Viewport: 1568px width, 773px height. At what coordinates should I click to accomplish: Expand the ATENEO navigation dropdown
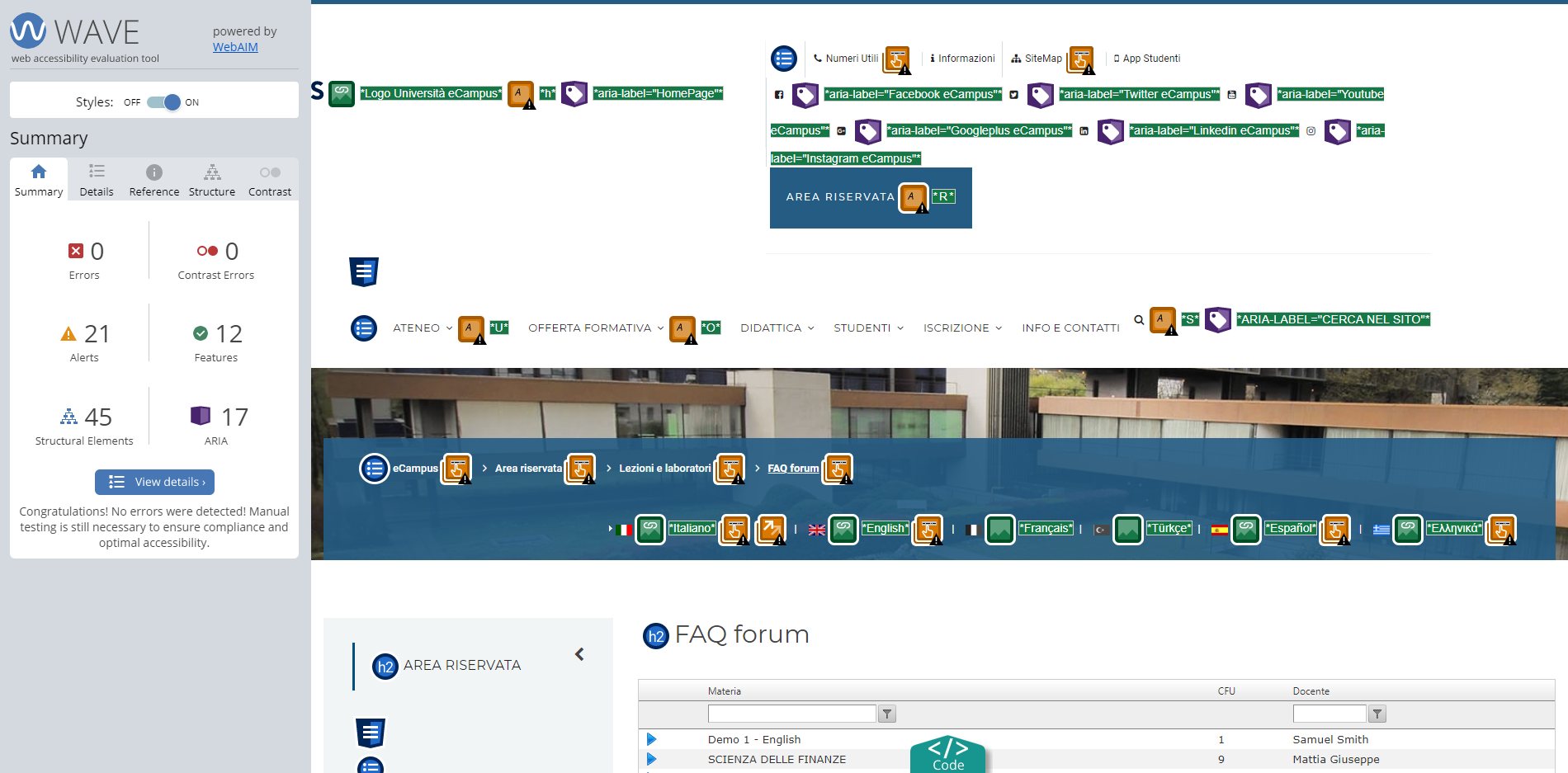[x=423, y=328]
